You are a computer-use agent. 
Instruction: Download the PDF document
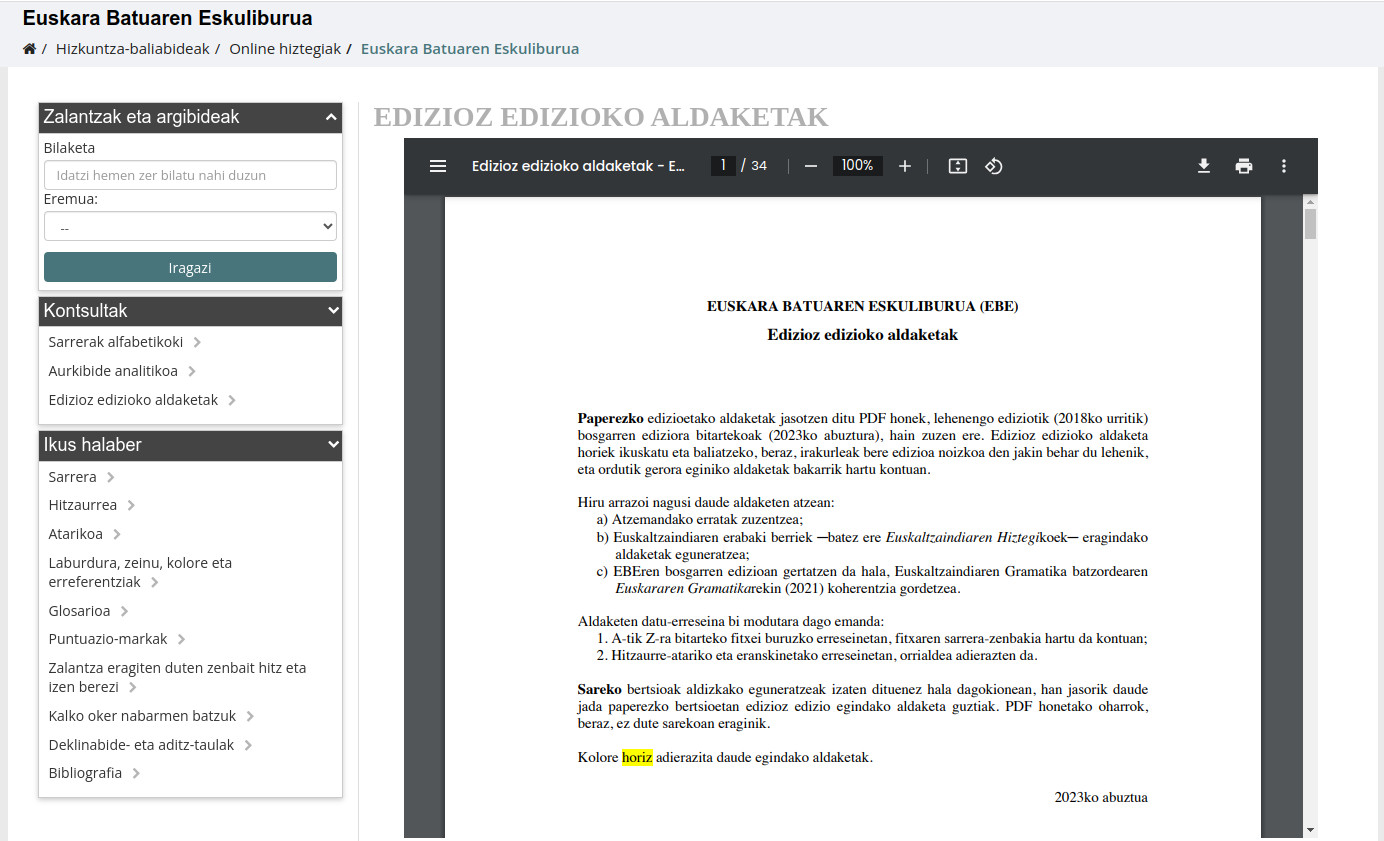(1204, 166)
